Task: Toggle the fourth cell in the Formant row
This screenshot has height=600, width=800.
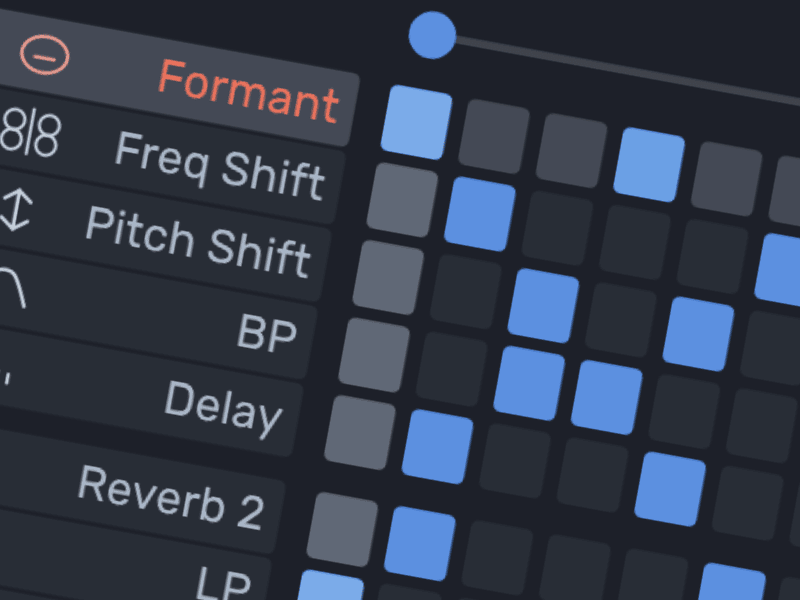Action: point(649,164)
